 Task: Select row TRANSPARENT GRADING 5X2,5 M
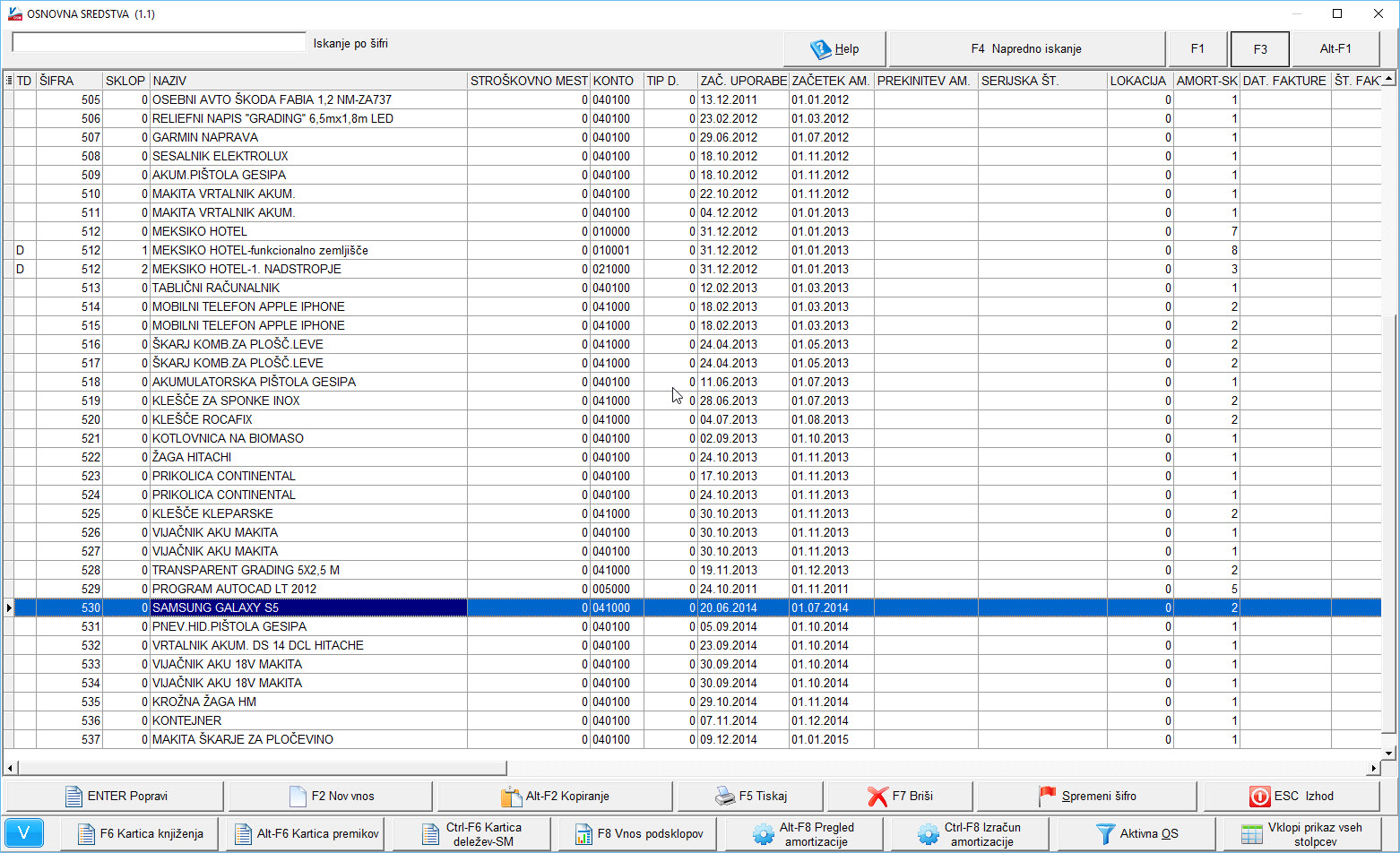(692, 570)
